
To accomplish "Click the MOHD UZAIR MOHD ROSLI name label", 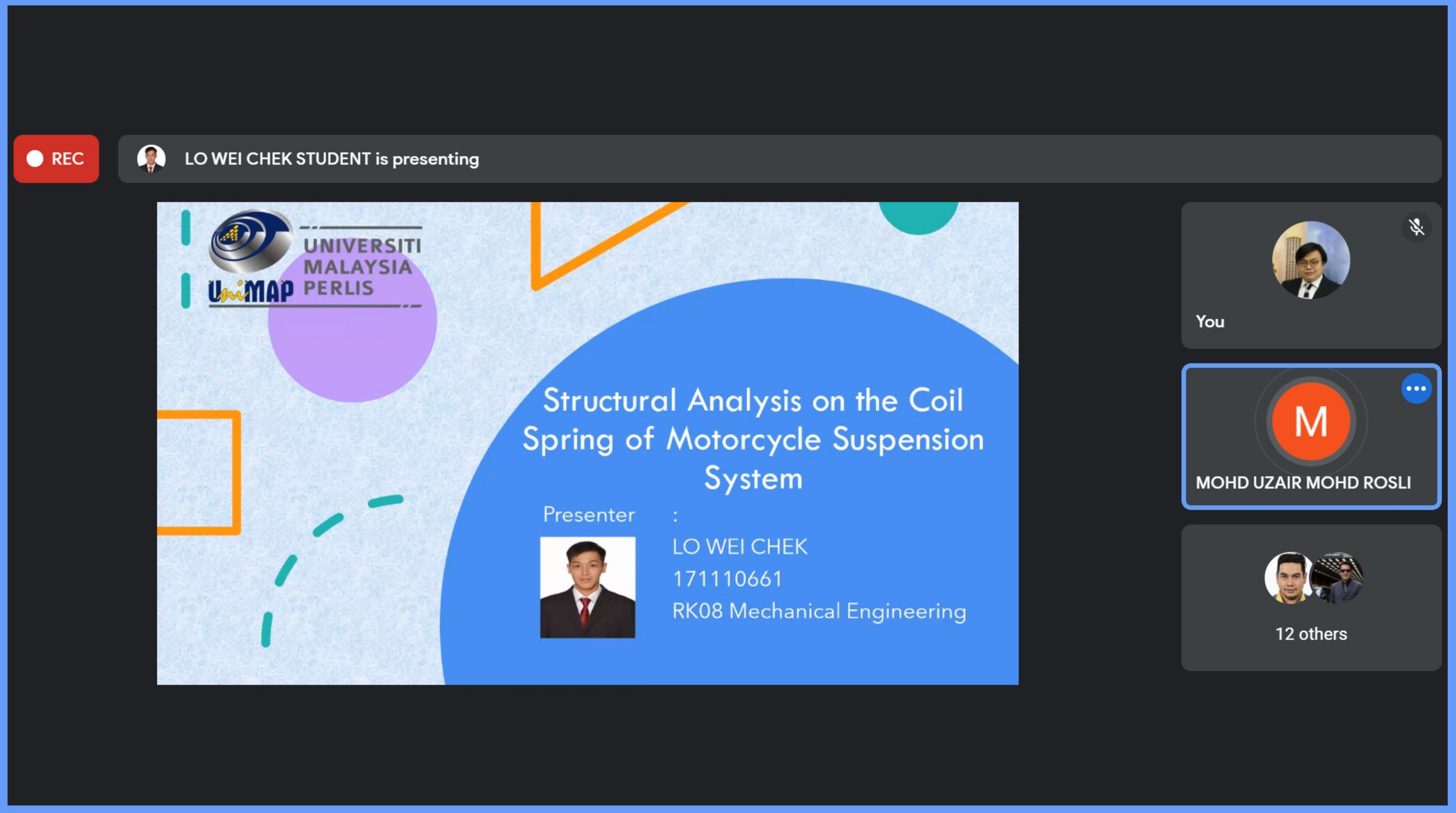I will pyautogui.click(x=1303, y=483).
